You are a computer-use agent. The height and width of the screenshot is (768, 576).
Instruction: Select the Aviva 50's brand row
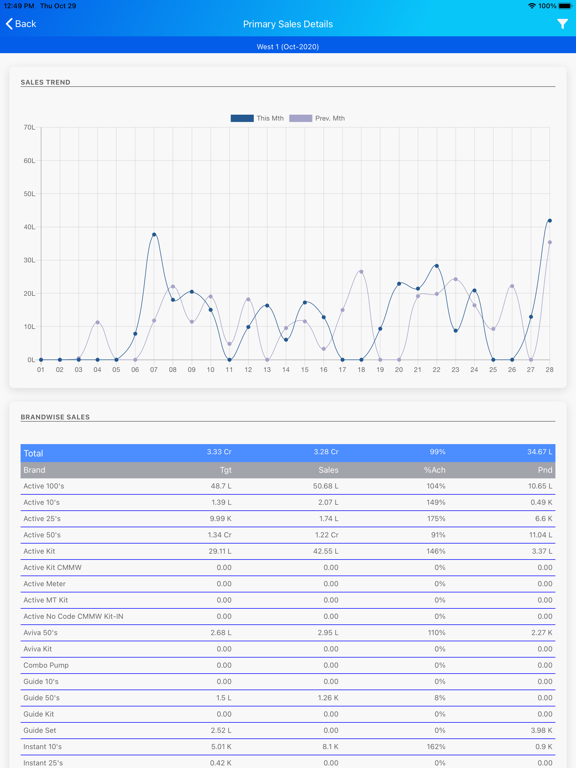coord(288,632)
